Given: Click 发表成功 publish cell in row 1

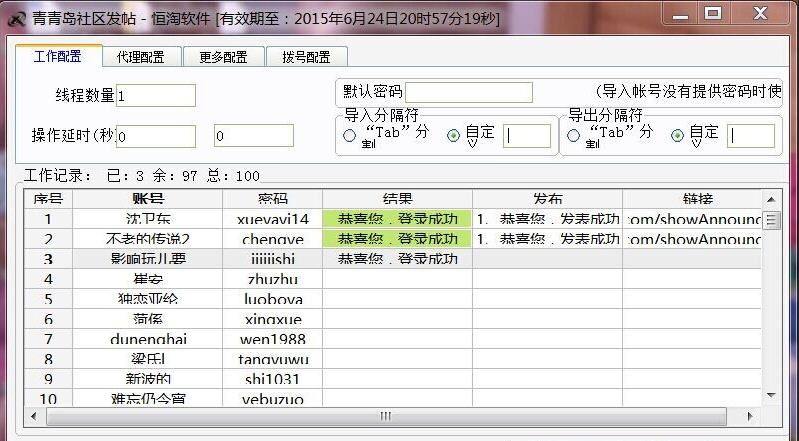Looking at the screenshot, I should click(548, 219).
